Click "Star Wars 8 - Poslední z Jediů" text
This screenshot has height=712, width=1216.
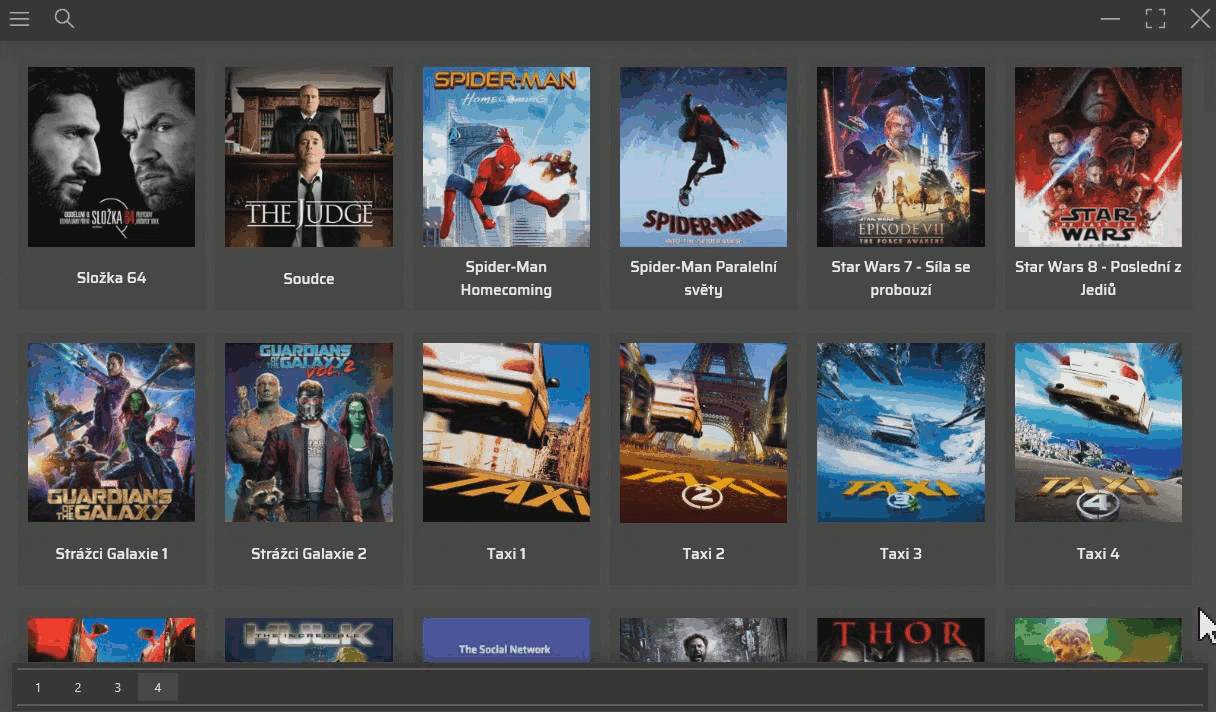[x=1098, y=278]
